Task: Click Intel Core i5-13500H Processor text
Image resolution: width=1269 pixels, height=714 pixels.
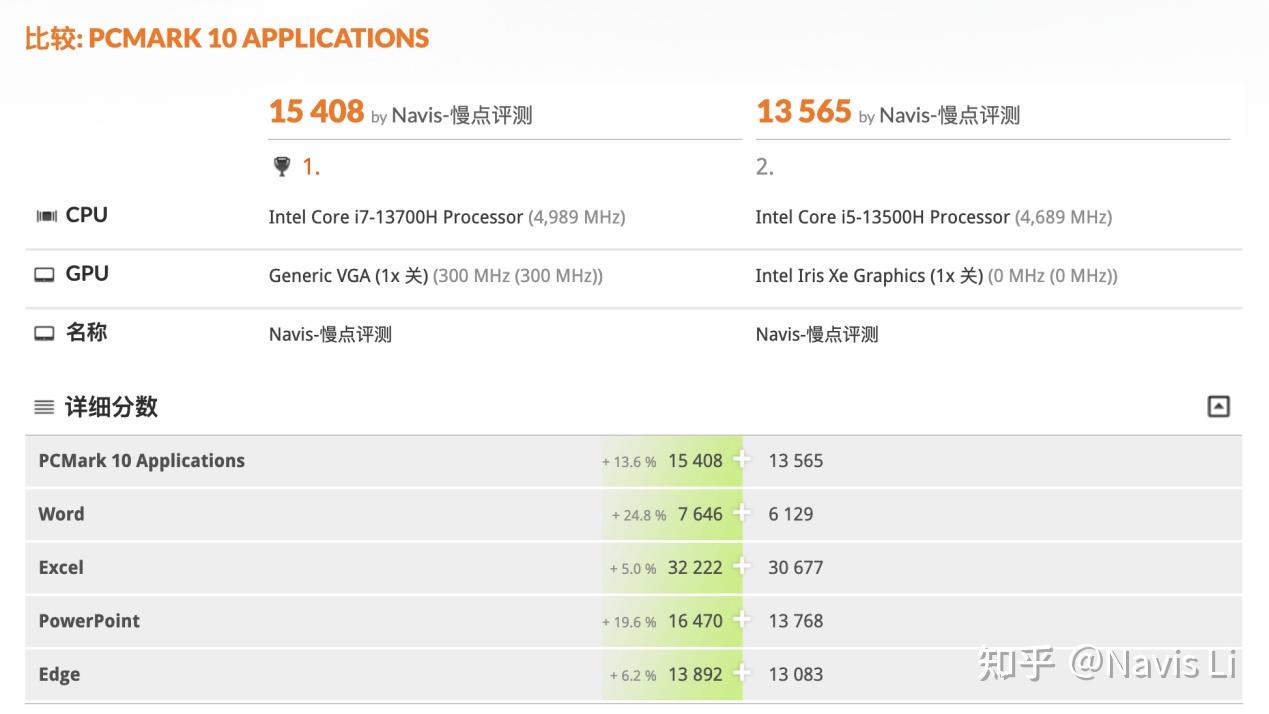Action: pos(883,217)
